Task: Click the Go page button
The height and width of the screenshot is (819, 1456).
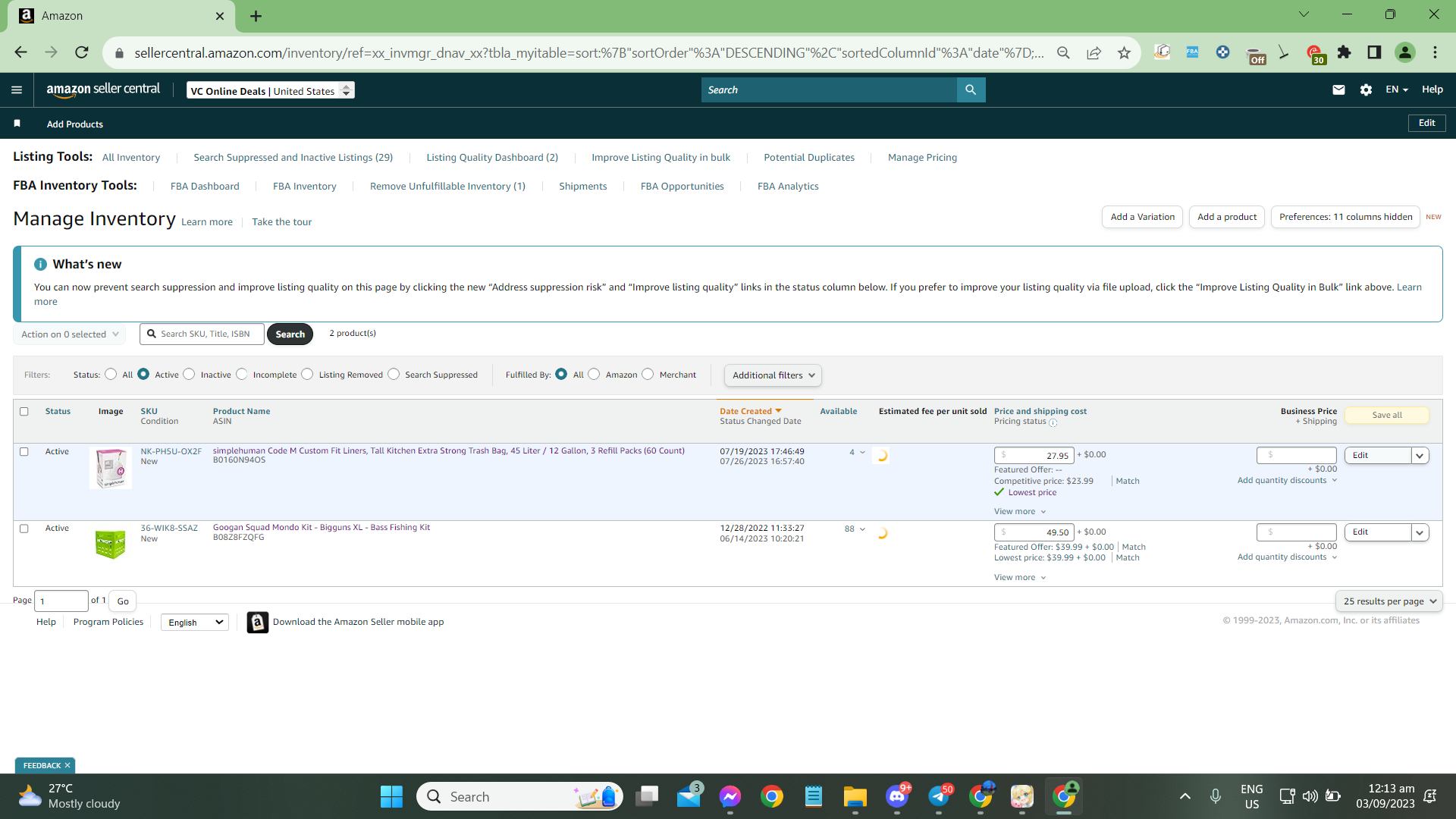Action: [123, 601]
